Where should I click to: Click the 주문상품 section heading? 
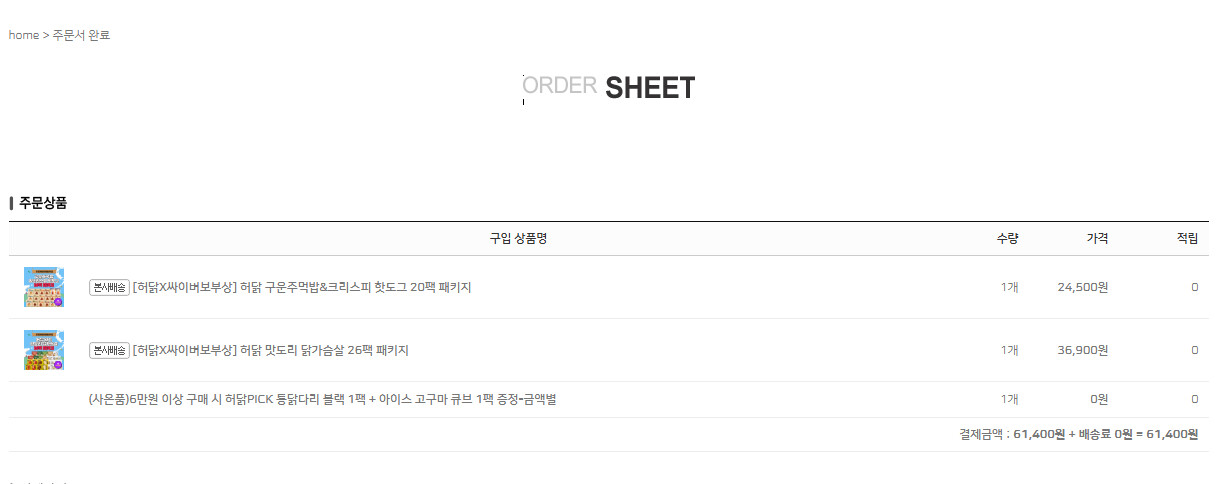[x=43, y=203]
